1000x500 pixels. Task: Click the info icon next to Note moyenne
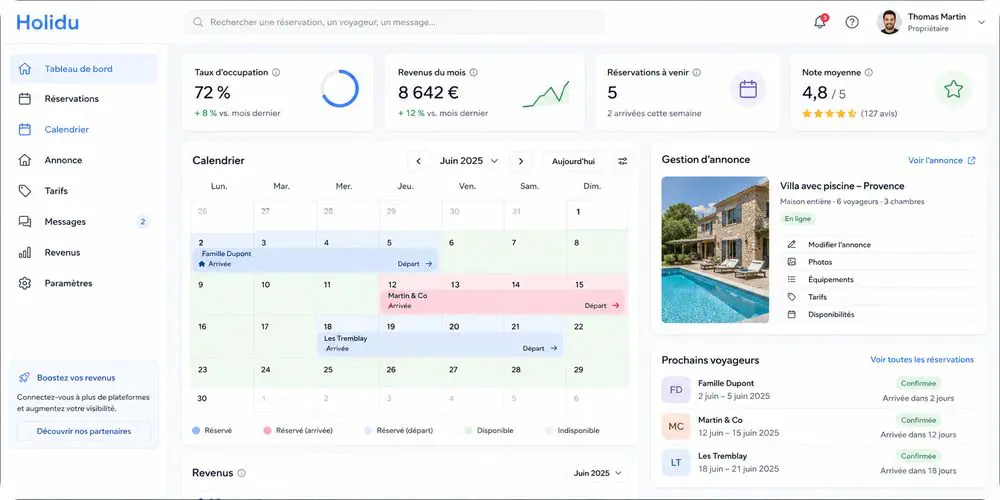pyautogui.click(x=869, y=73)
